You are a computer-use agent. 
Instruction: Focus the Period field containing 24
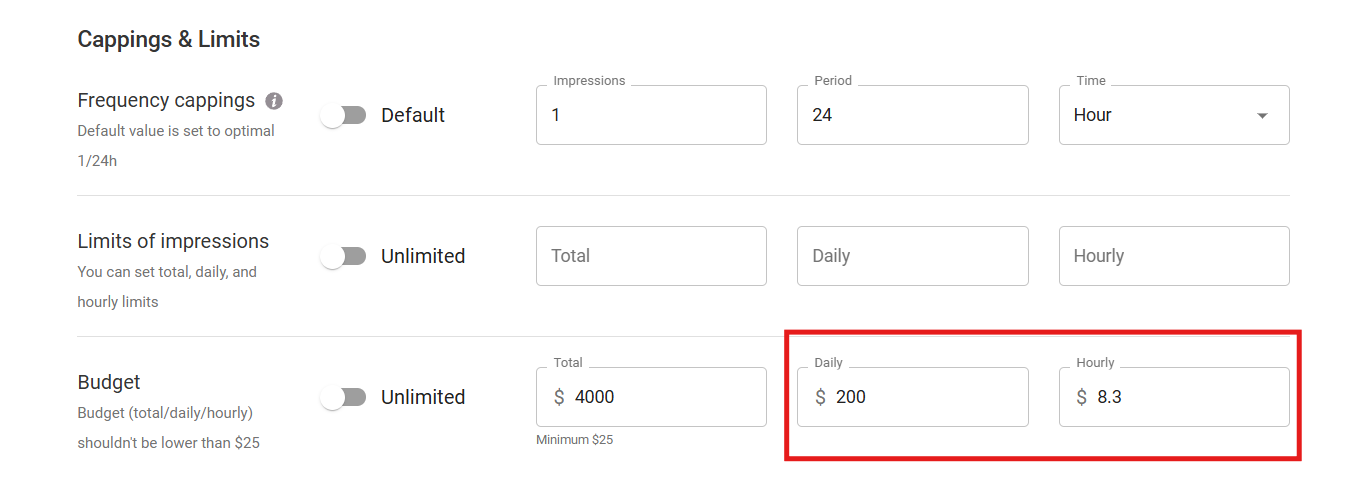point(912,115)
